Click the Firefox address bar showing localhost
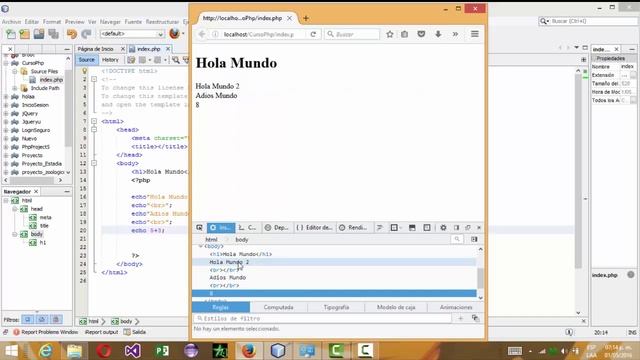Screen dimensions: 640x360 [x=260, y=34]
